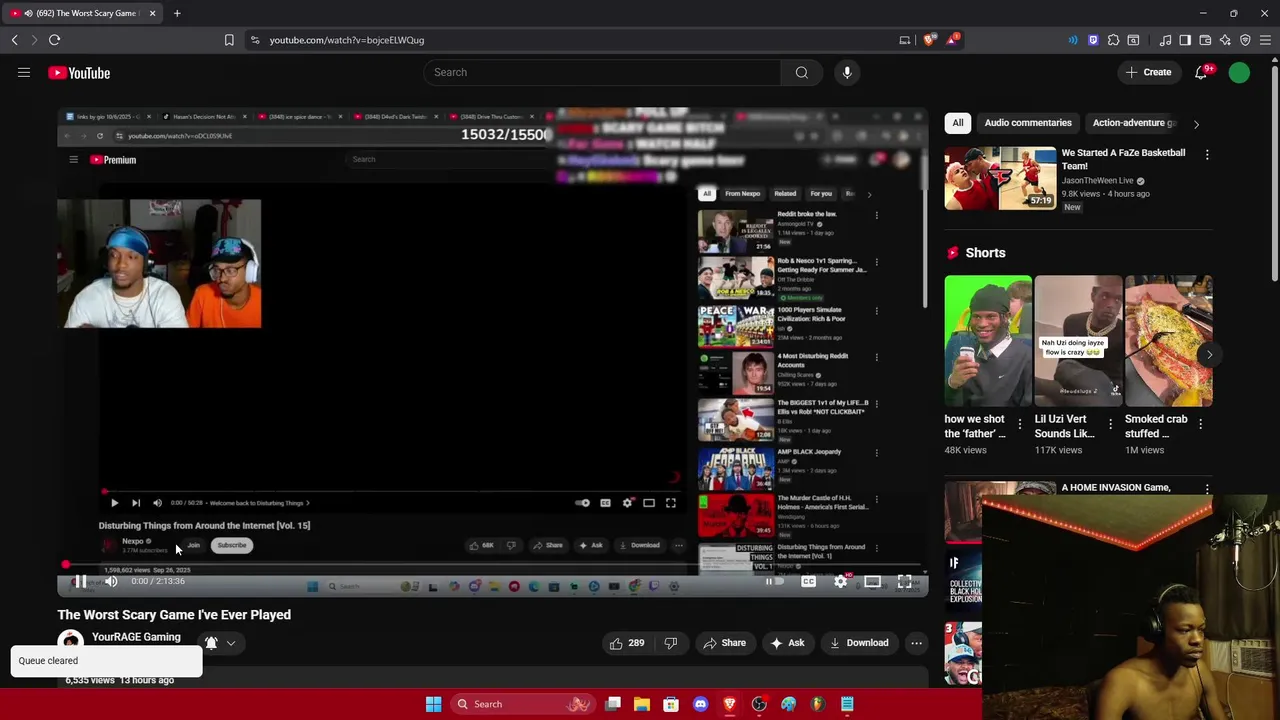1280x720 pixels.
Task: Toggle closed captions on the player
Action: click(808, 581)
